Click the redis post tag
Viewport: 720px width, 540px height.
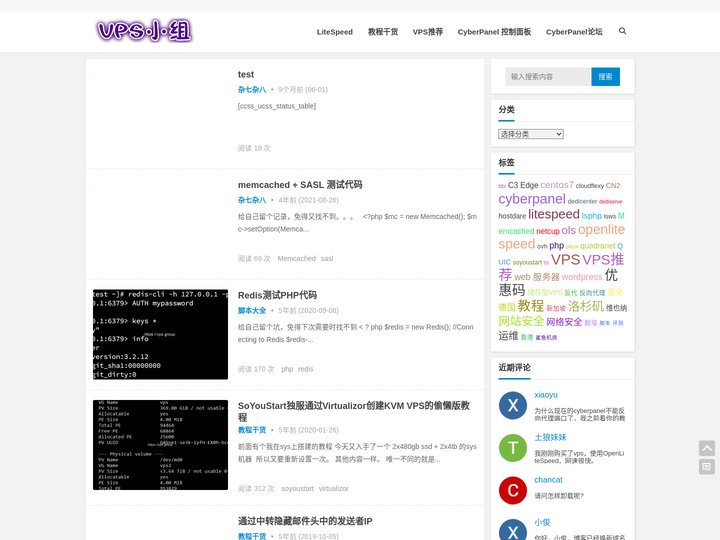(305, 369)
